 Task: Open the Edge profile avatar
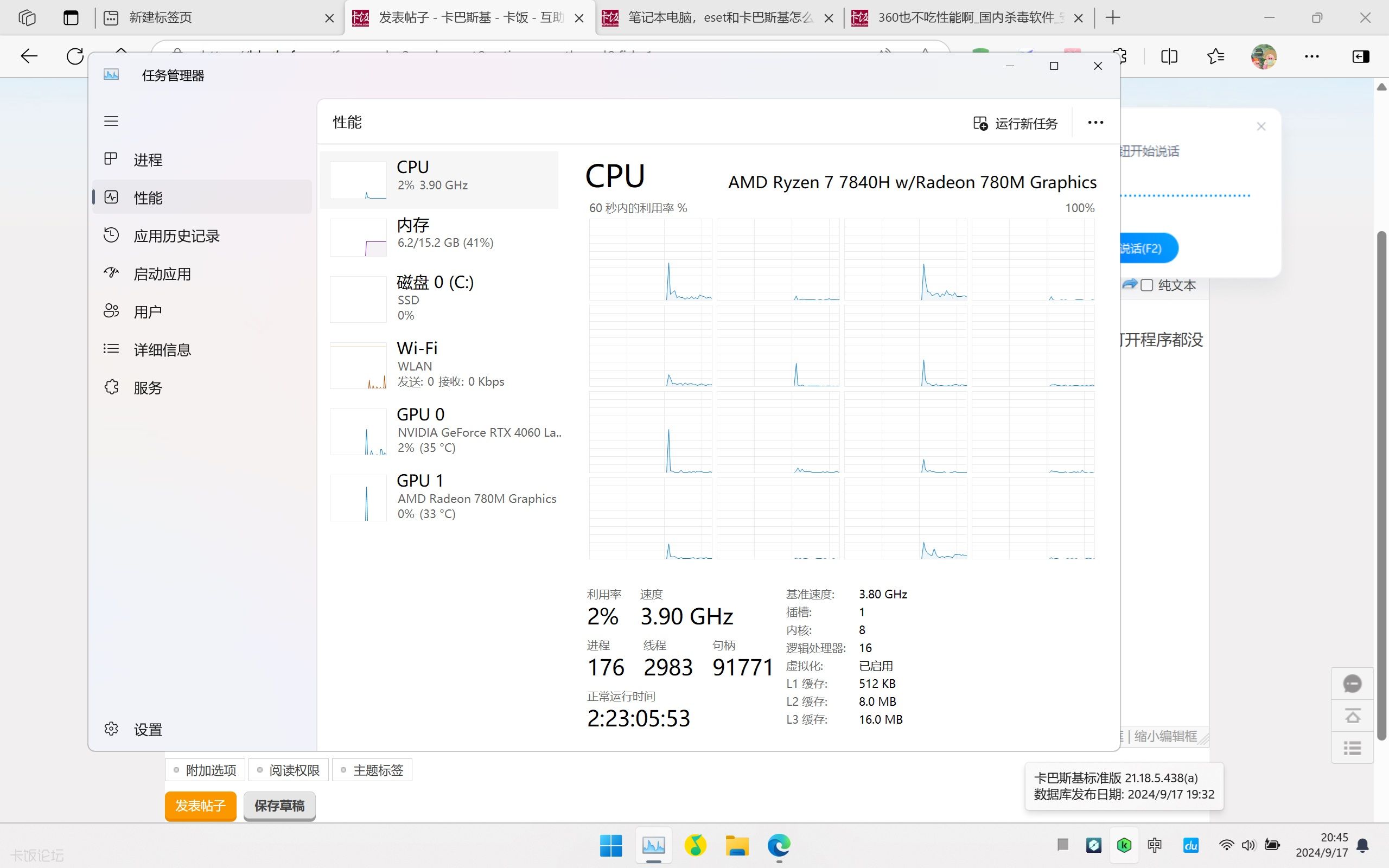pyautogui.click(x=1263, y=56)
